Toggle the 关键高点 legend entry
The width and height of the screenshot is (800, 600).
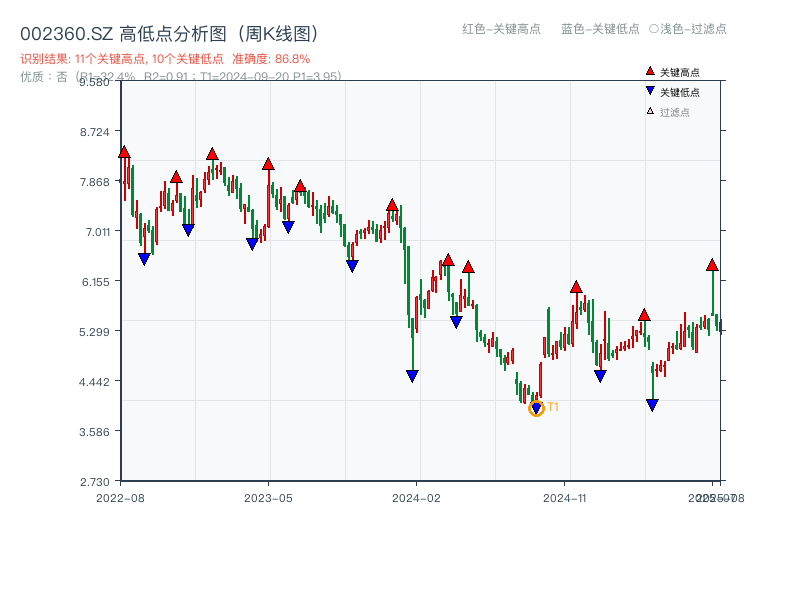point(672,72)
